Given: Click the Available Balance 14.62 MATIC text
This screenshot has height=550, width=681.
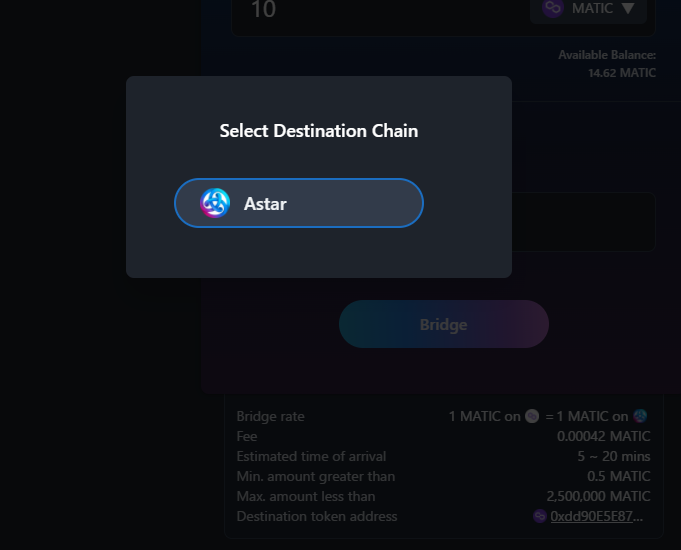Looking at the screenshot, I should pos(621,73).
